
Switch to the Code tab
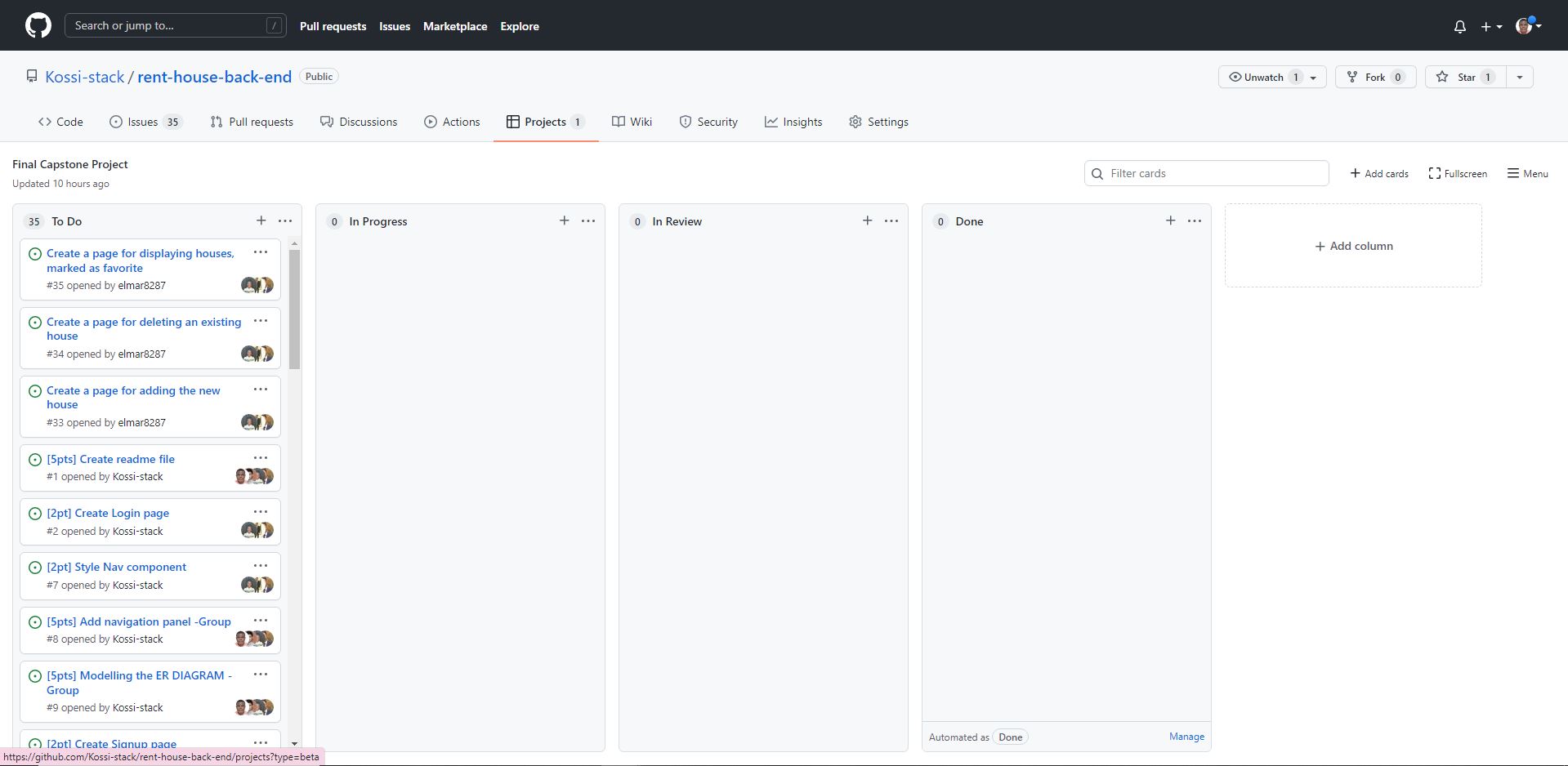(x=60, y=122)
